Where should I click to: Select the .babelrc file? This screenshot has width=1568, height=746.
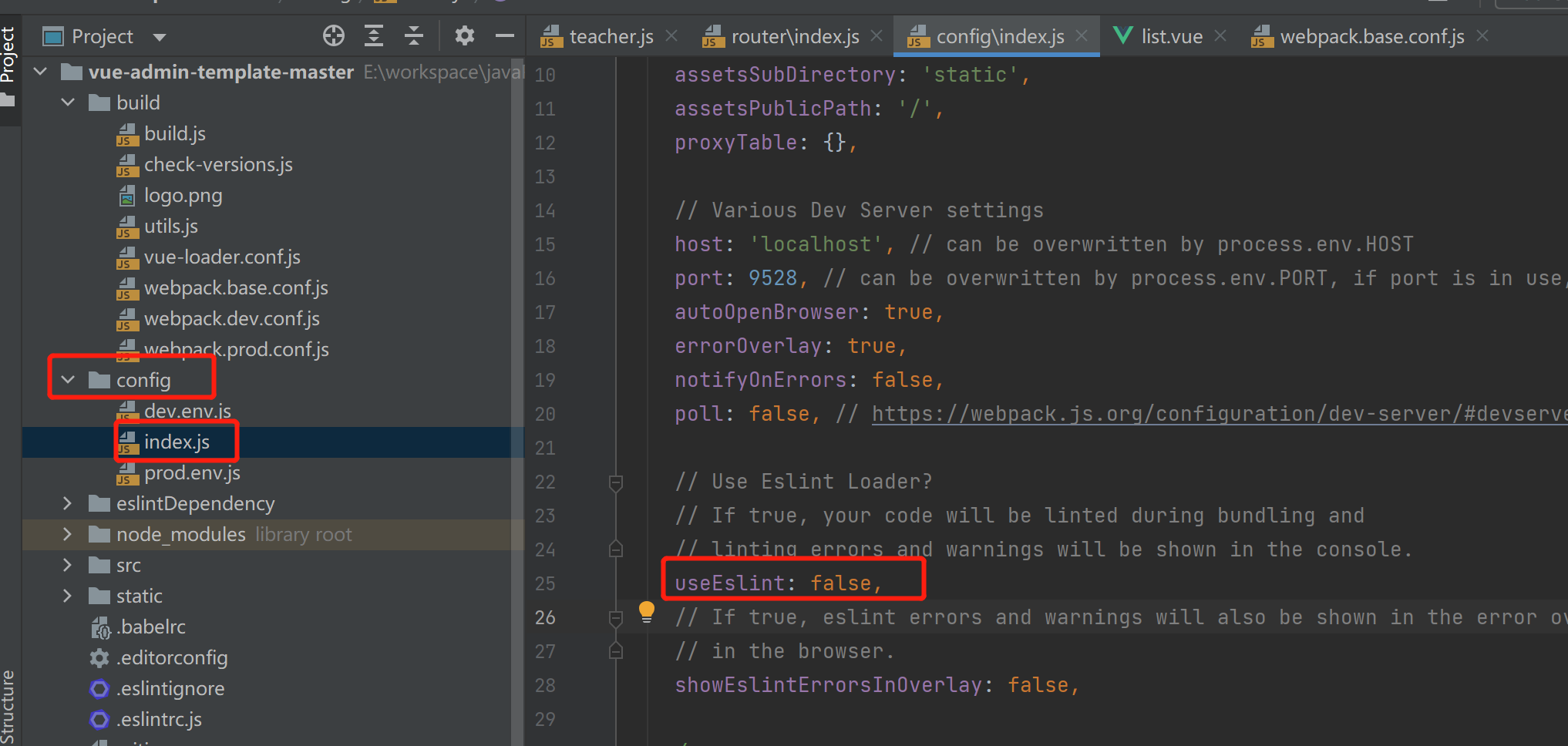tap(151, 627)
